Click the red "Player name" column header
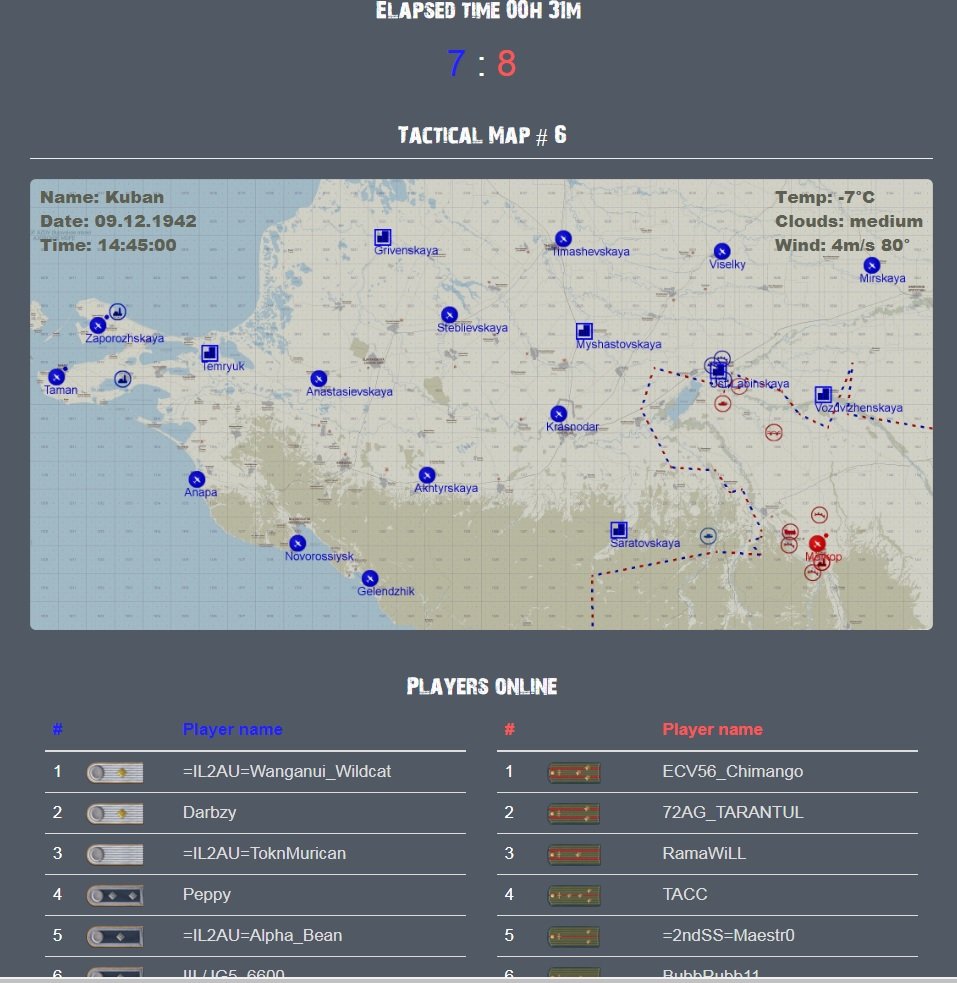 pos(713,729)
